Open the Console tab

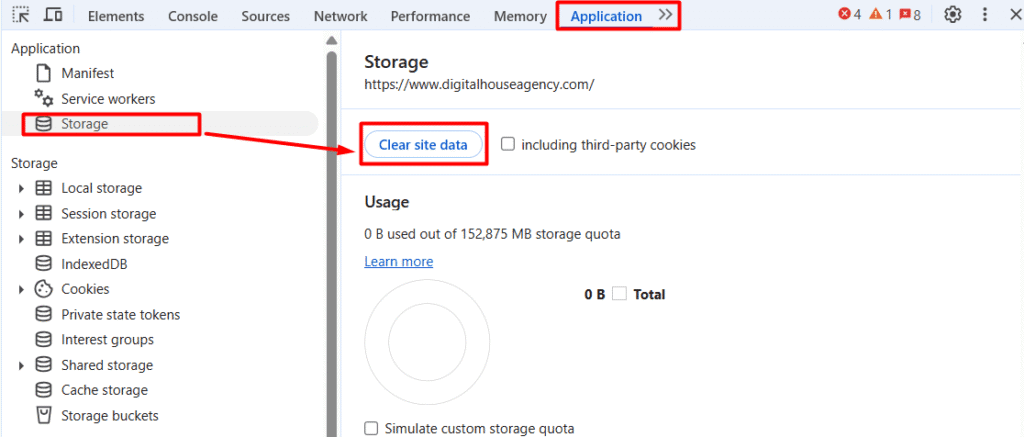pos(193,16)
